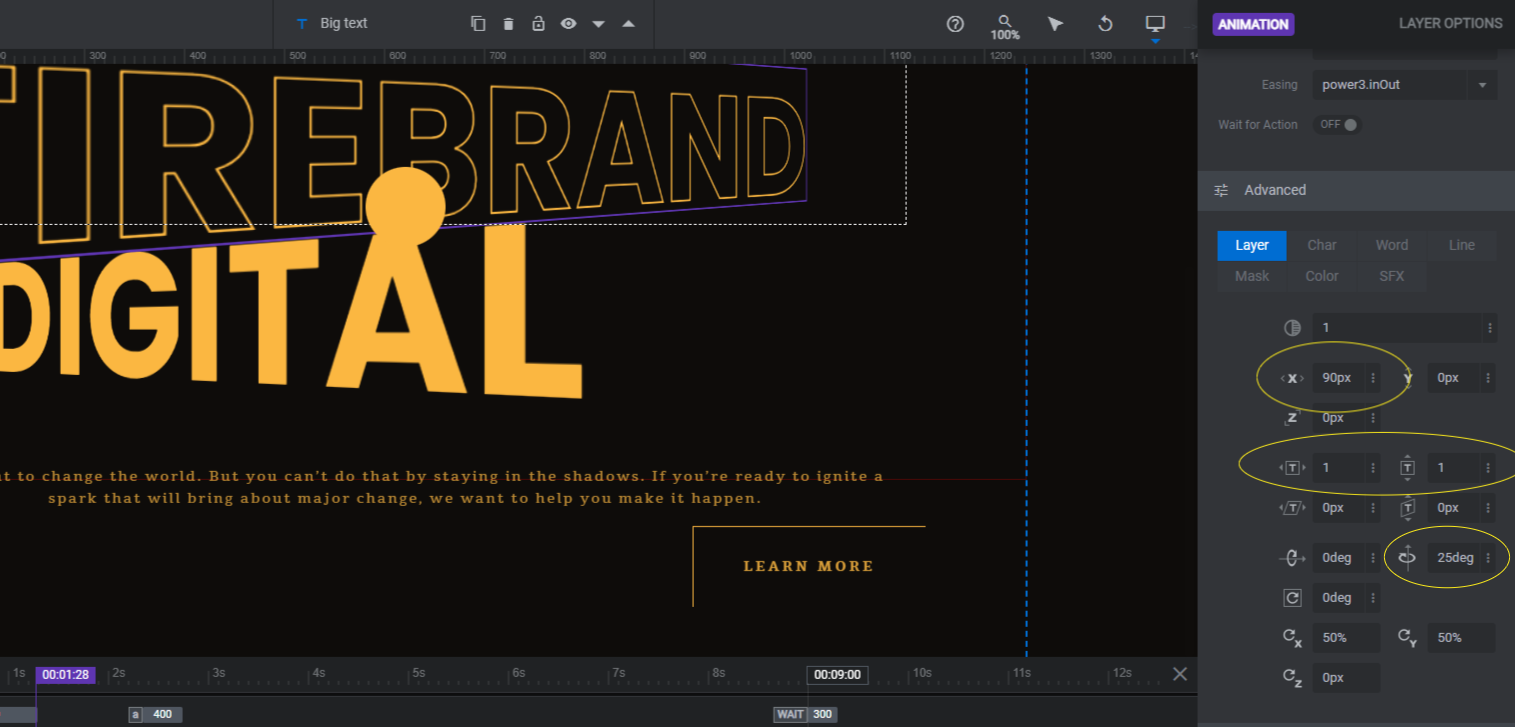Toggle visibility eye of Big text layer
The width and height of the screenshot is (1515, 727).
coord(568,23)
